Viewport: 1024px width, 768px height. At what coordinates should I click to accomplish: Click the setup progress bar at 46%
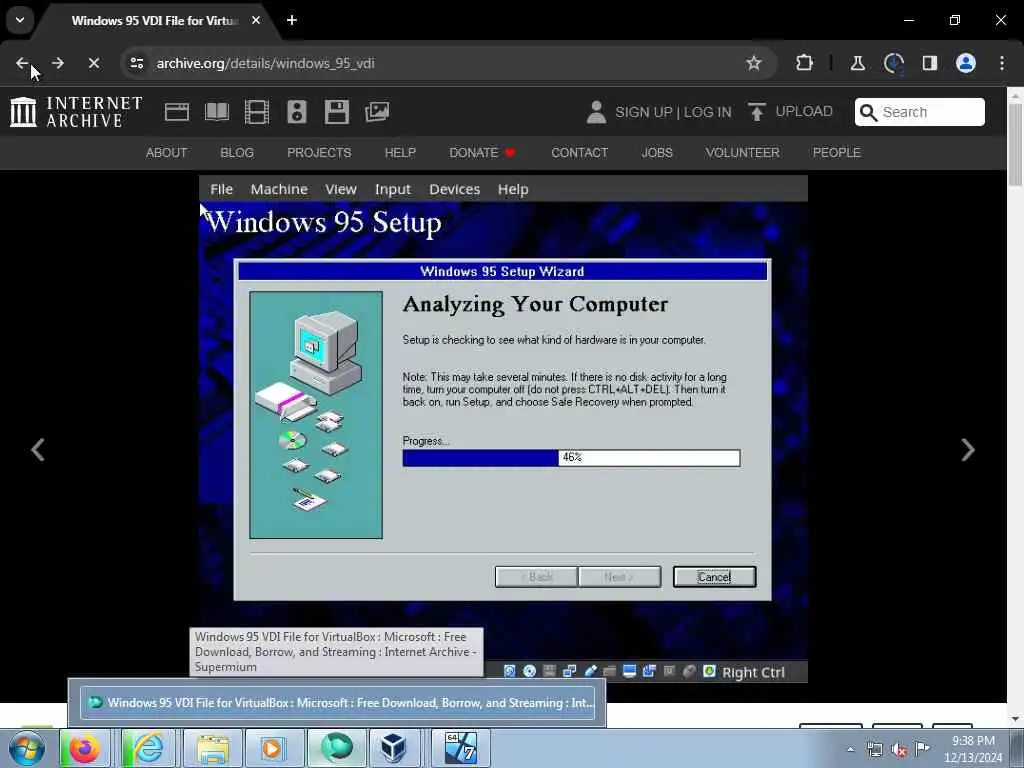[571, 458]
